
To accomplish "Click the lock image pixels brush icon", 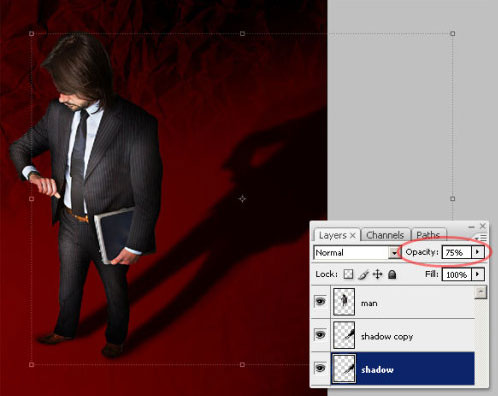I will [364, 275].
